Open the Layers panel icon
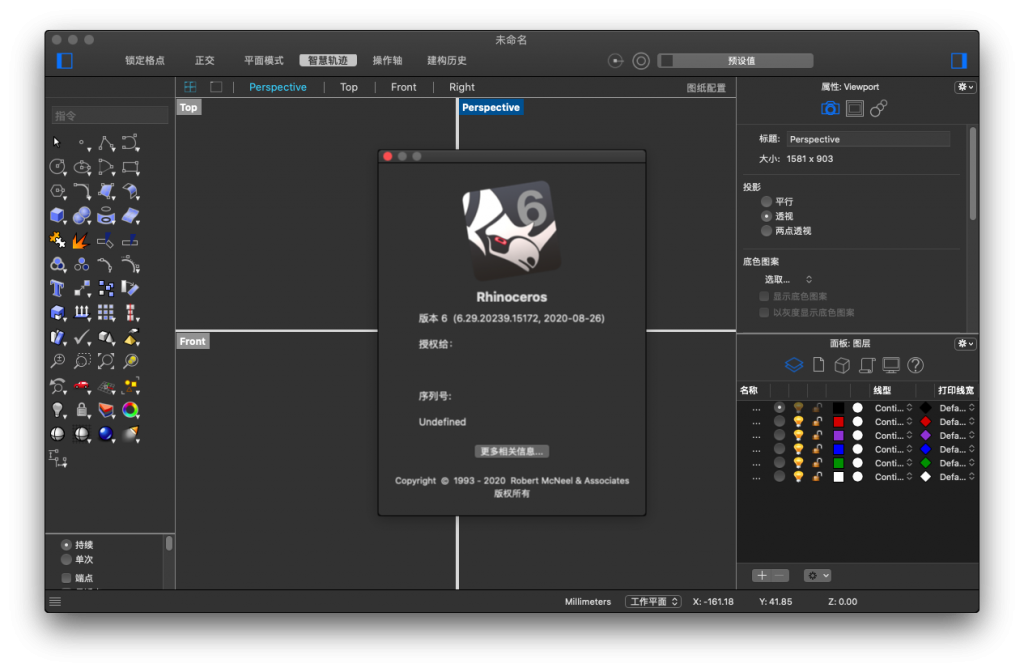This screenshot has width=1024, height=672. 794,365
